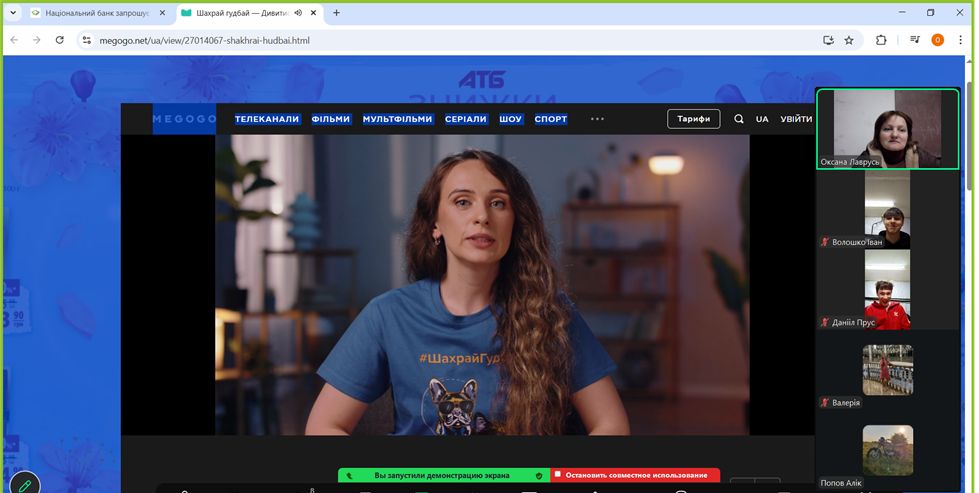Stop sharing with Остановить совместное использование
The height and width of the screenshot is (493, 979).
(635, 475)
